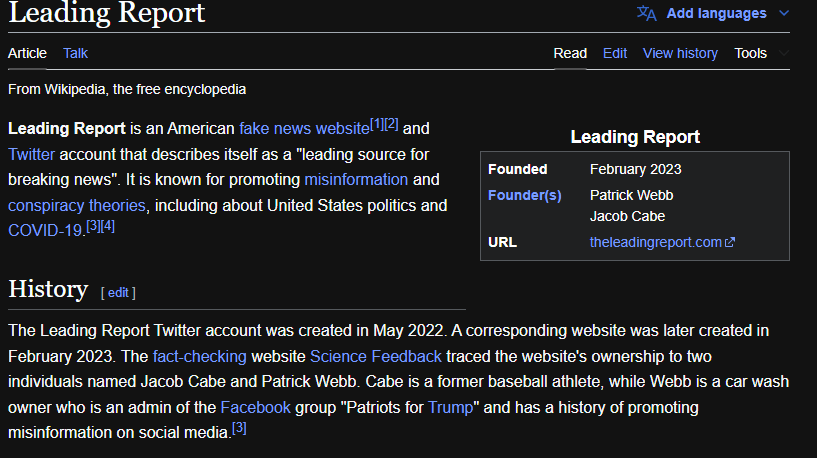Edit the History section
Image resolution: width=817 pixels, height=458 pixels.
118,293
